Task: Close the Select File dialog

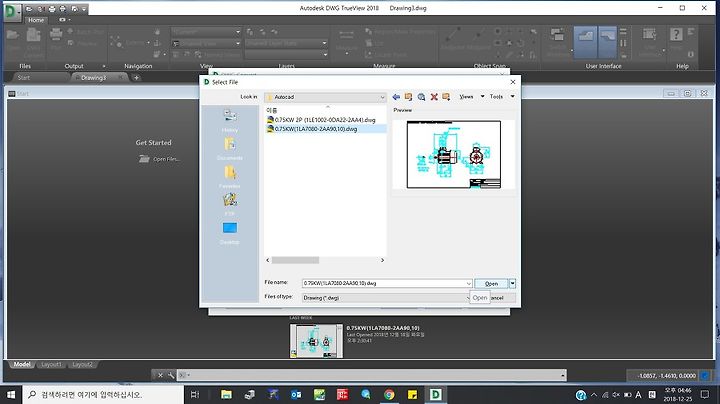Action: coord(513,82)
